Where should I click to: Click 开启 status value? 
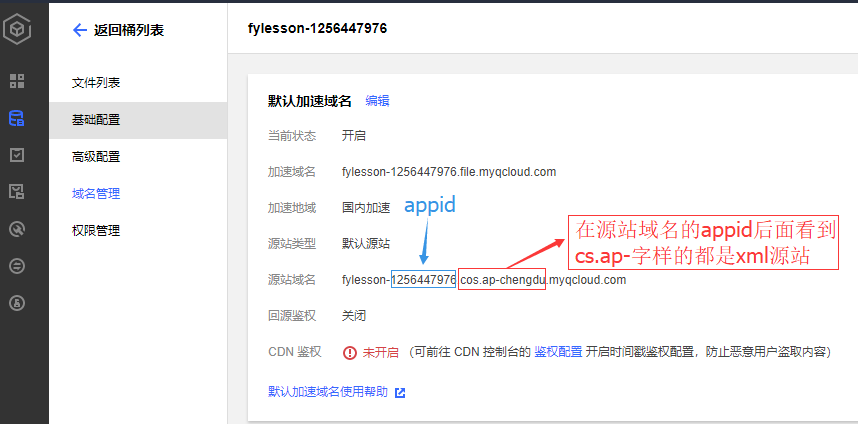(353, 136)
